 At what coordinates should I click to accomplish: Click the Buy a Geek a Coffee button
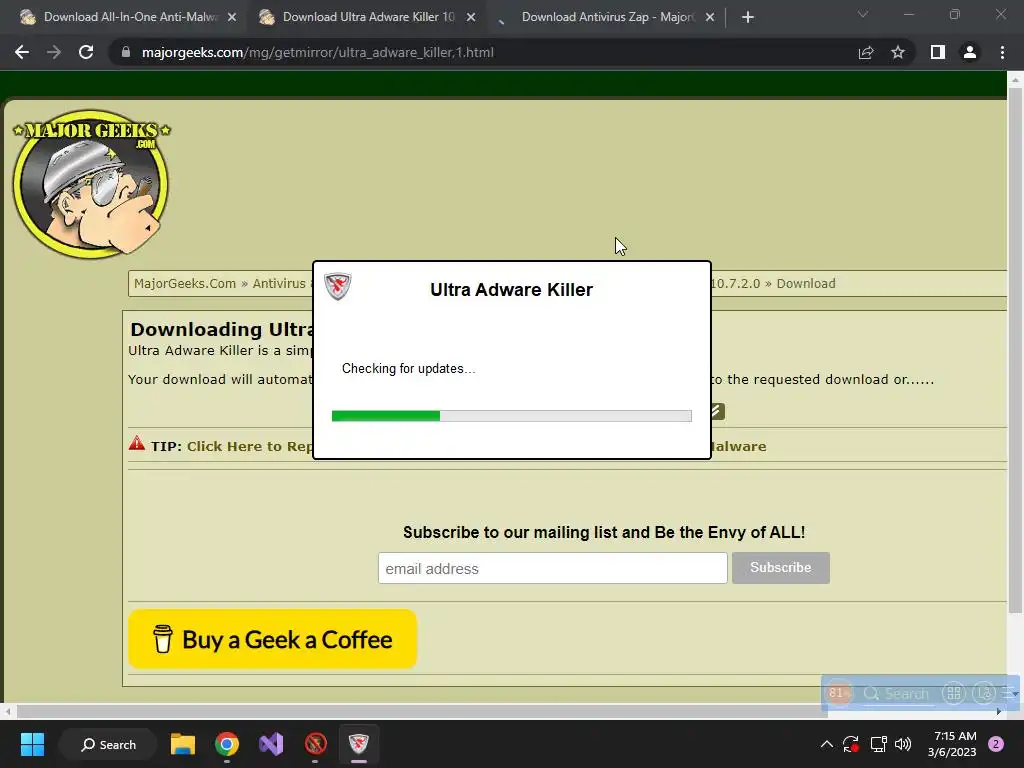click(272, 639)
